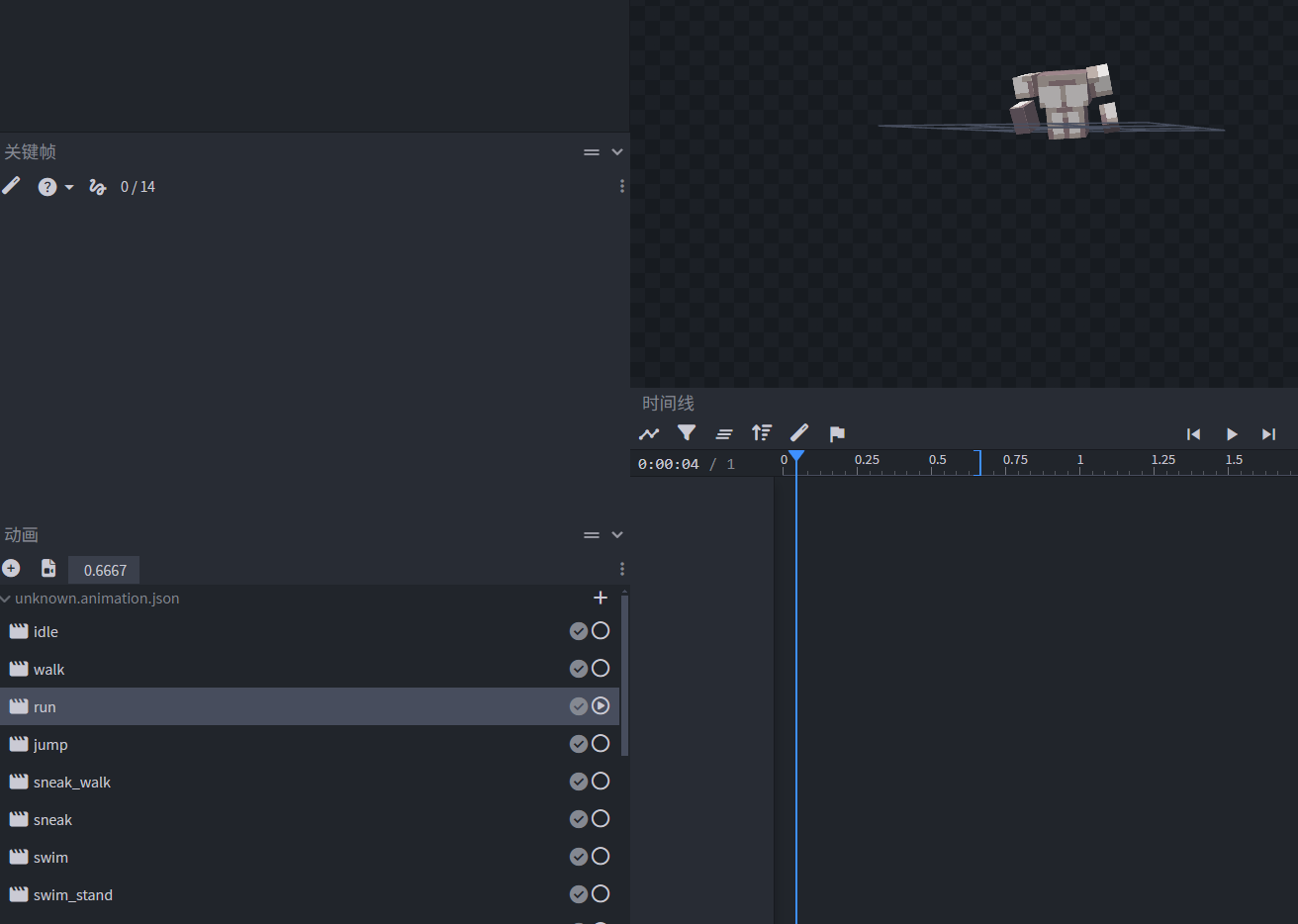Click the 3D model in the preview viewport

tap(1064, 102)
